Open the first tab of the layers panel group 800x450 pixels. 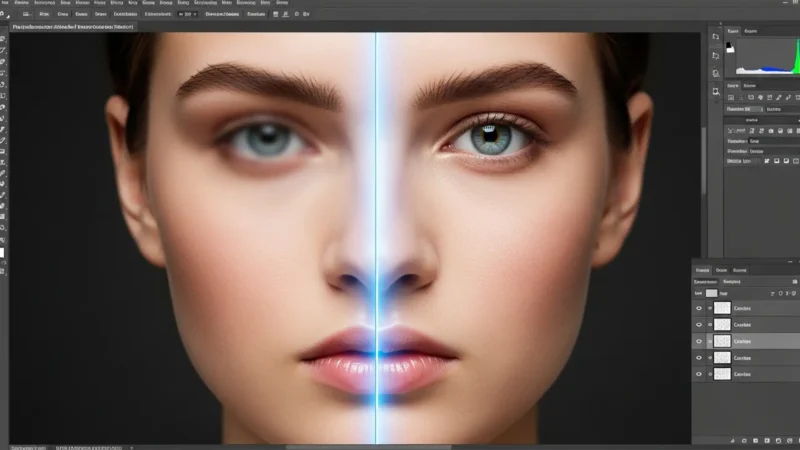(x=703, y=270)
